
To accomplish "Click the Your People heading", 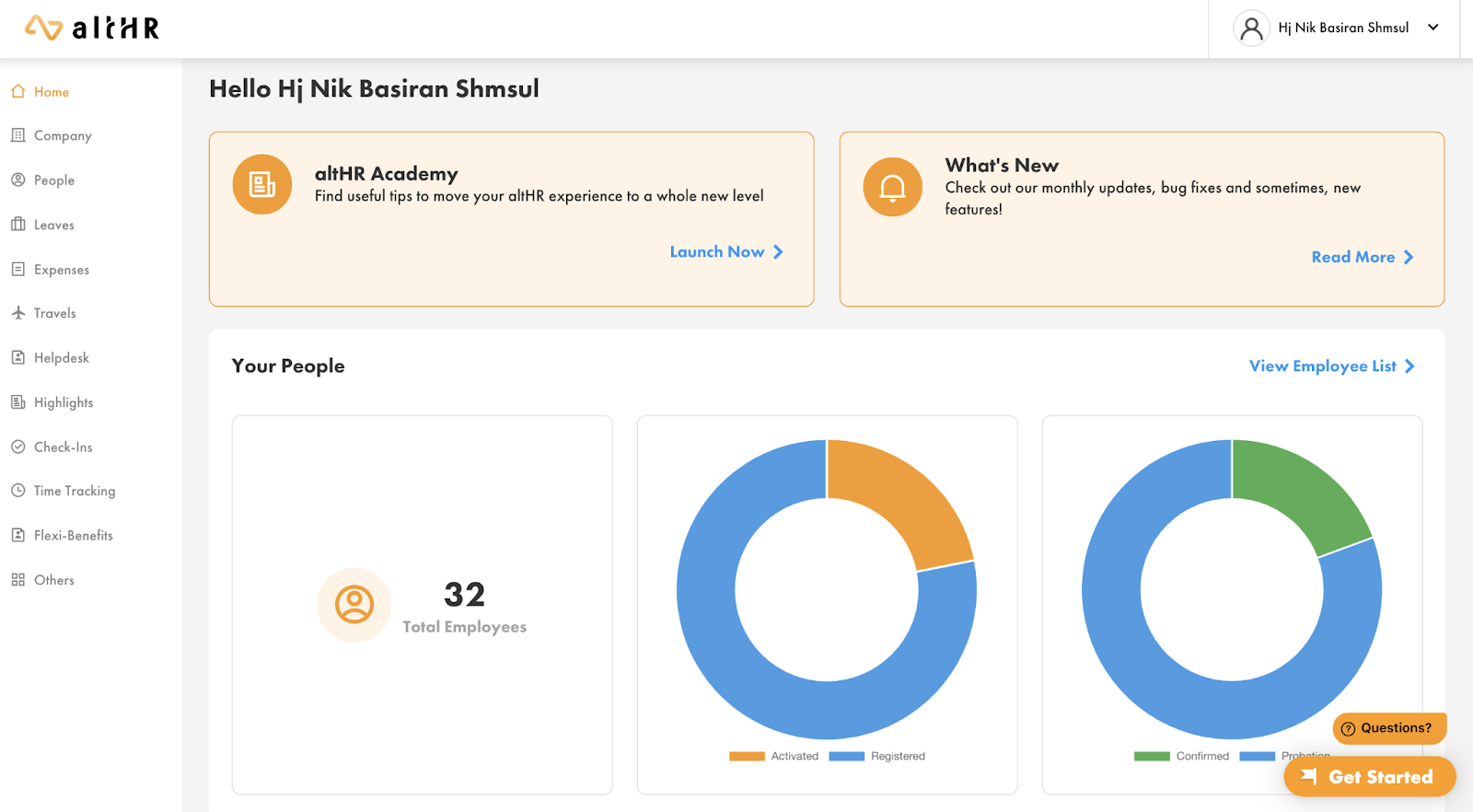I will [x=288, y=365].
